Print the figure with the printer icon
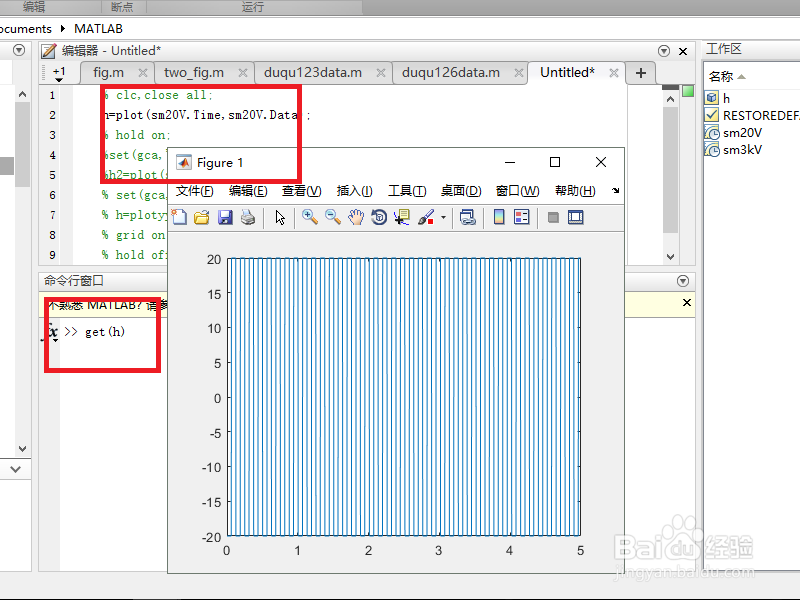800x600 pixels. coord(248,217)
